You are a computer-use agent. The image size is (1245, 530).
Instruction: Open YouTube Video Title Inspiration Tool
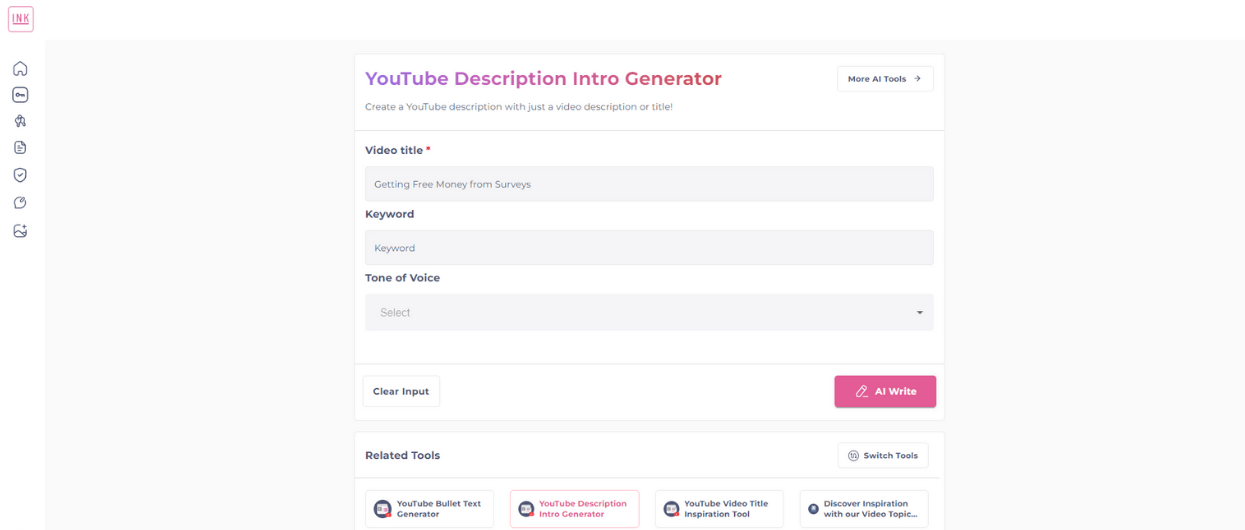[719, 509]
